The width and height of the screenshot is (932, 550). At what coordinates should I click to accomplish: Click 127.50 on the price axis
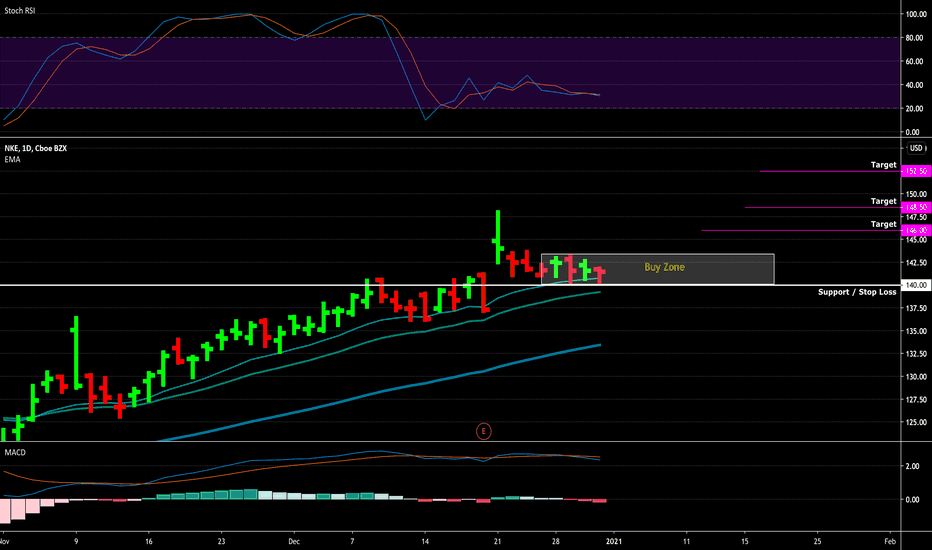pyautogui.click(x=916, y=400)
